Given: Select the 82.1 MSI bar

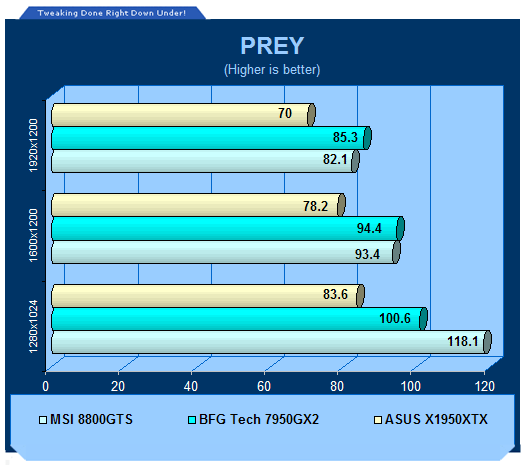Looking at the screenshot, I should [205, 161].
